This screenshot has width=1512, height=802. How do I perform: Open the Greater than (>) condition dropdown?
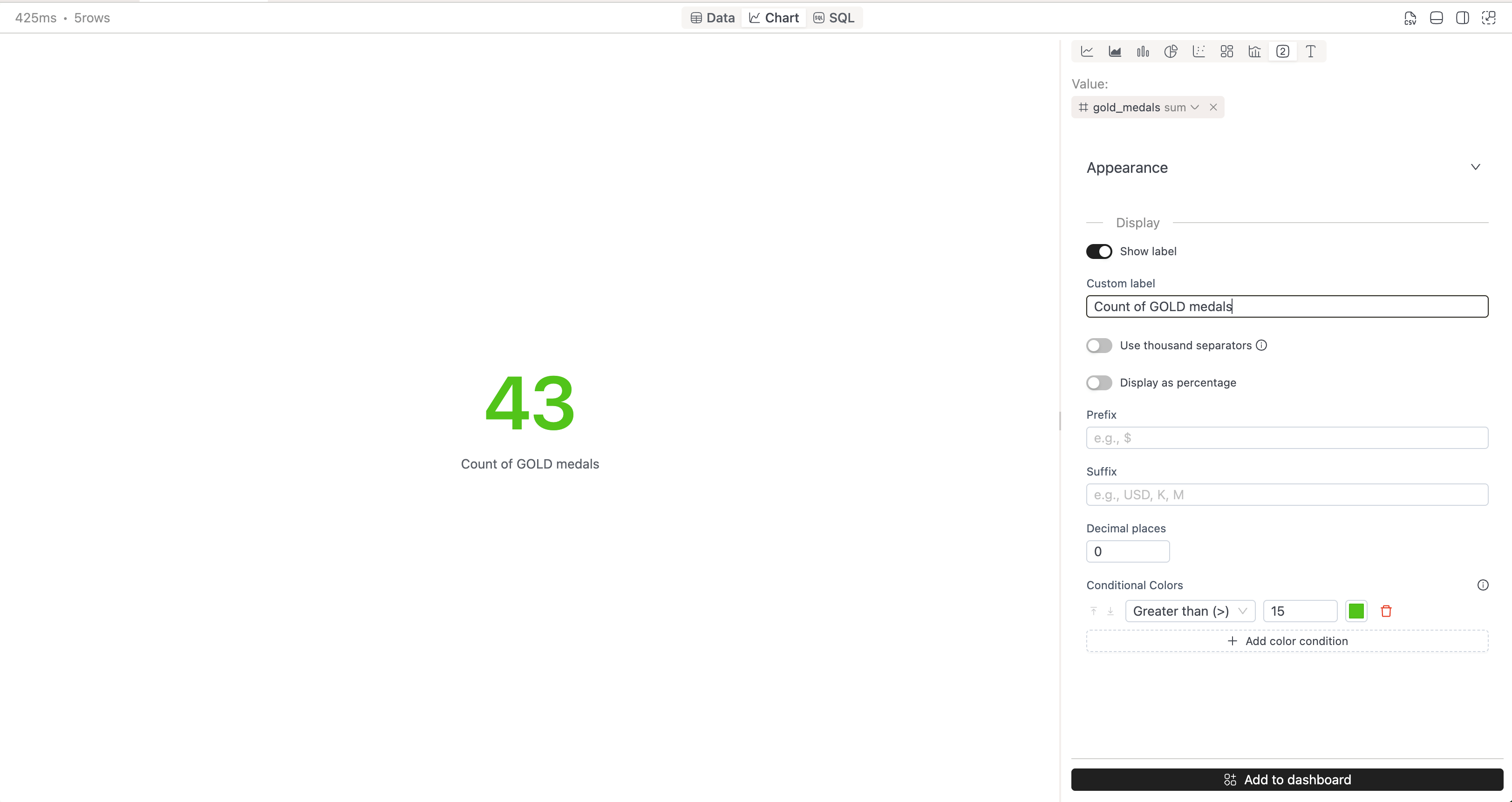pos(1190,612)
